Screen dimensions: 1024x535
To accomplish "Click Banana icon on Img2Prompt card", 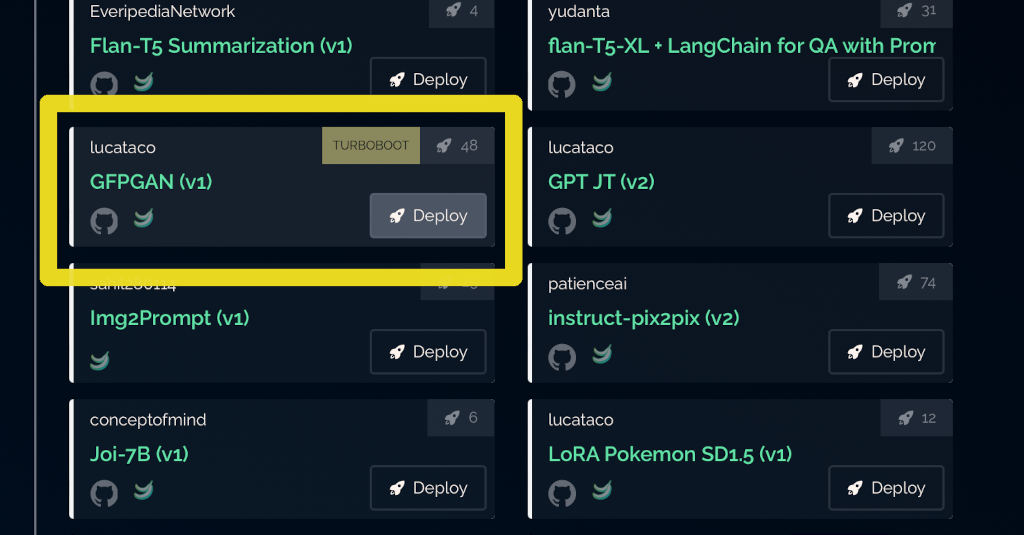I will pyautogui.click(x=100, y=360).
